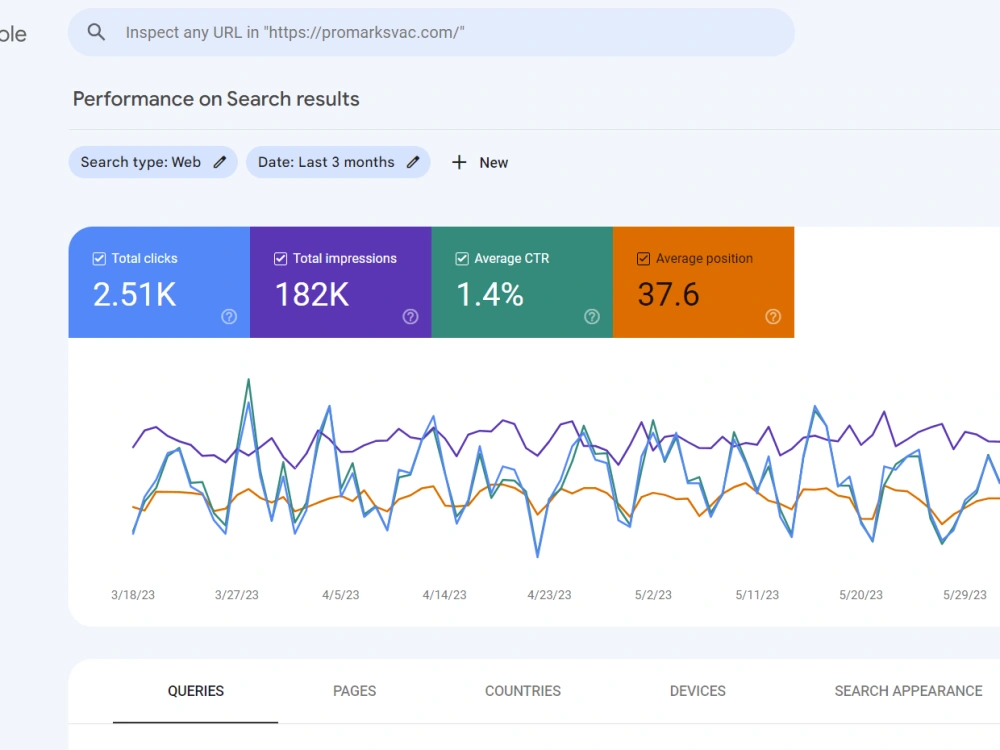Click pencil icon on Date filter

point(413,162)
